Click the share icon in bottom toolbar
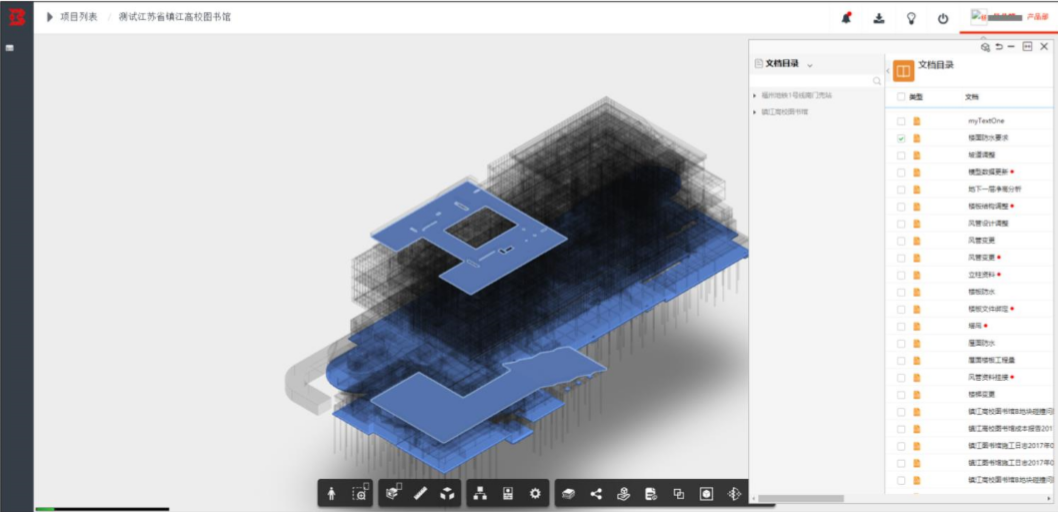 click(x=596, y=494)
